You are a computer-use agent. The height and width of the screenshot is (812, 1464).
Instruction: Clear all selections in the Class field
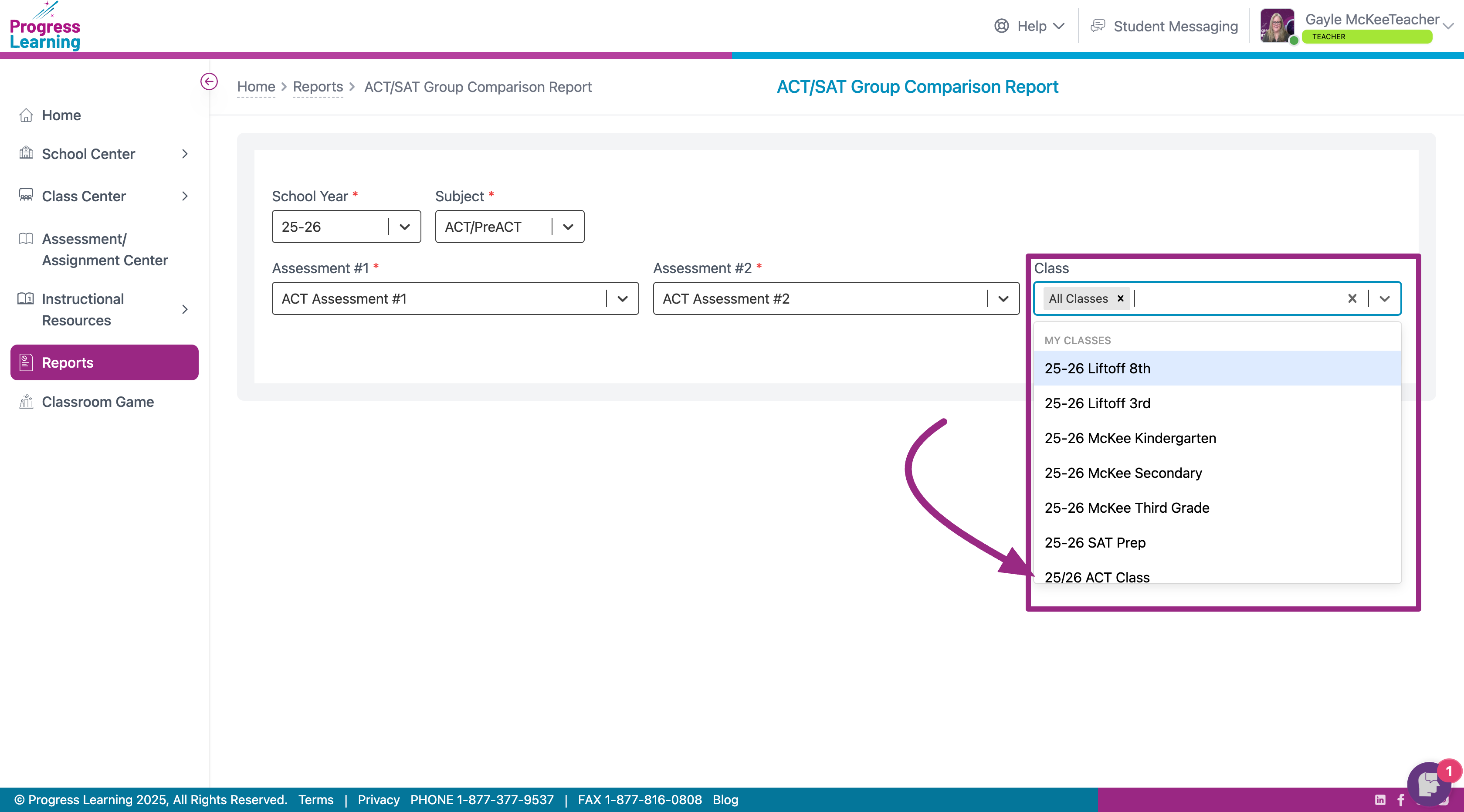(x=1352, y=298)
